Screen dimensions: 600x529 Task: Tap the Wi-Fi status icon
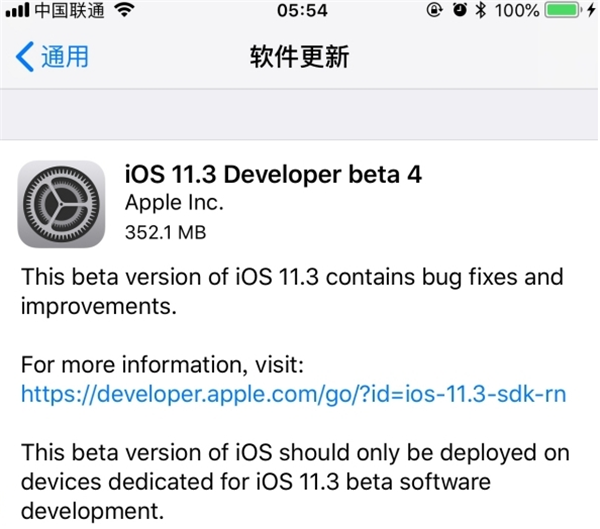(124, 12)
